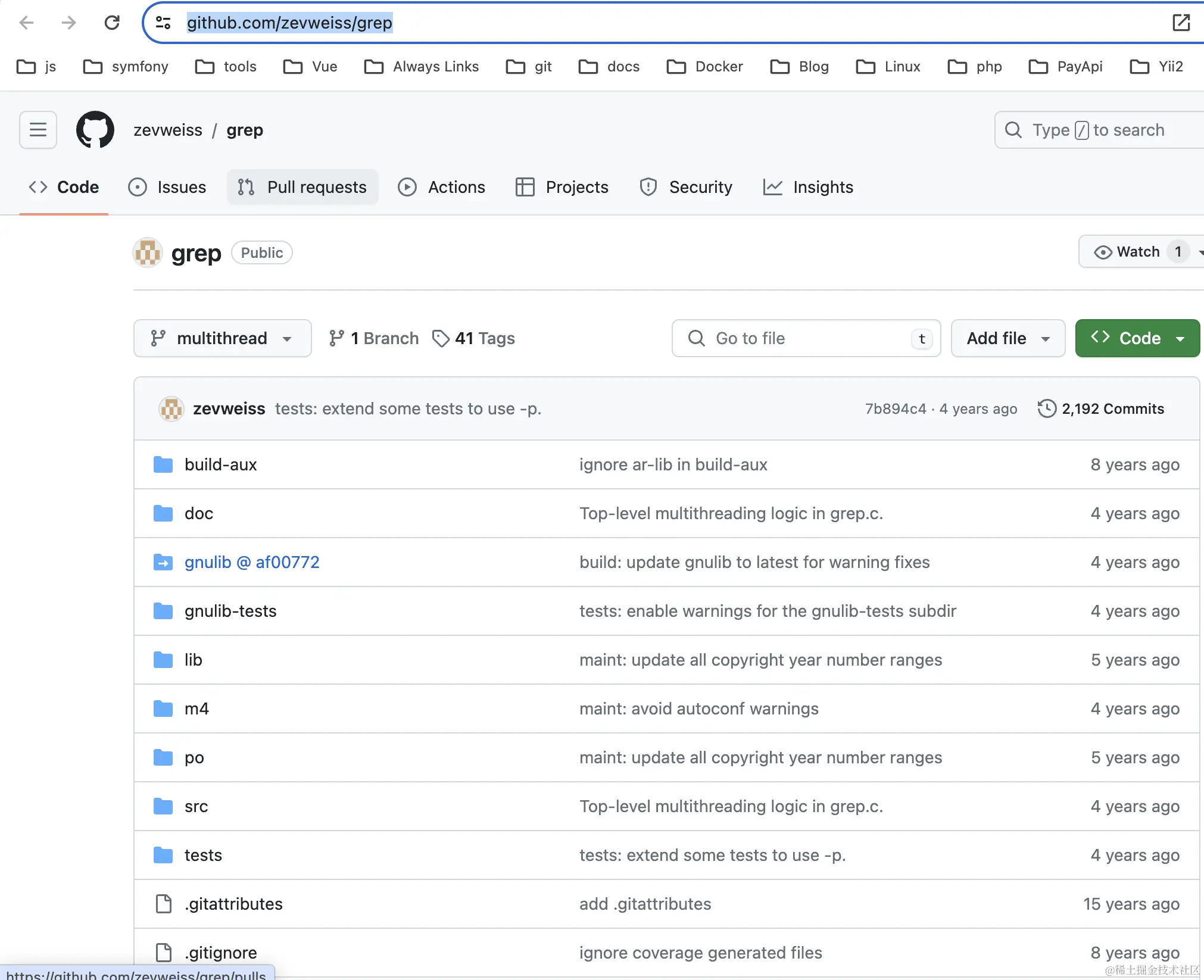Click the site information icon in address bar
The image size is (1204, 980).
tap(163, 23)
